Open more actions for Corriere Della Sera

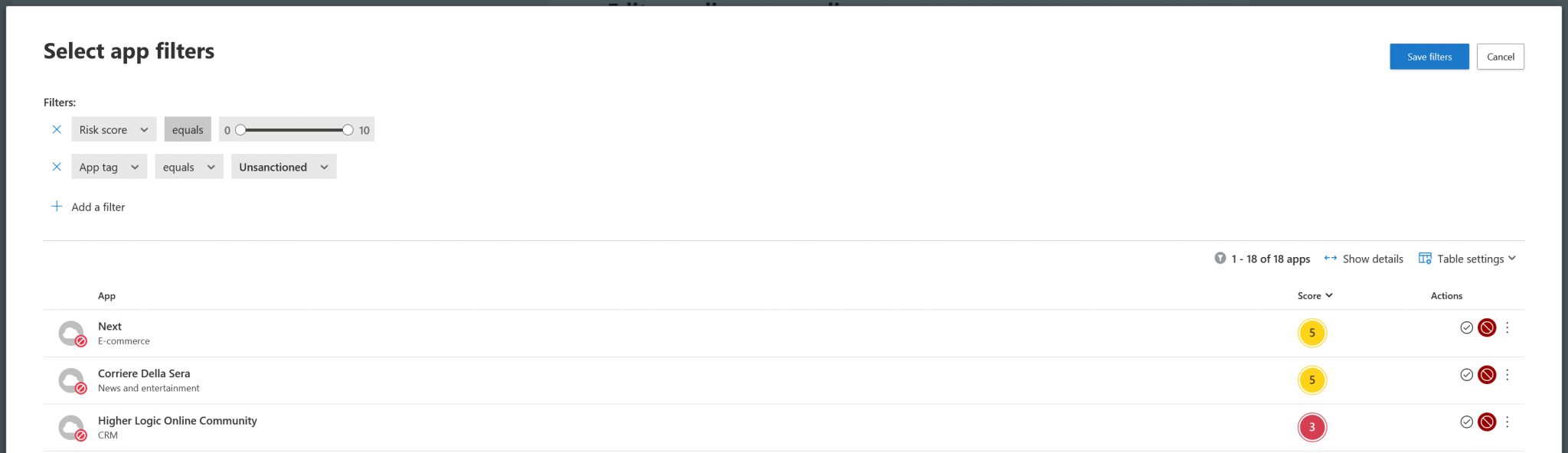[1507, 375]
